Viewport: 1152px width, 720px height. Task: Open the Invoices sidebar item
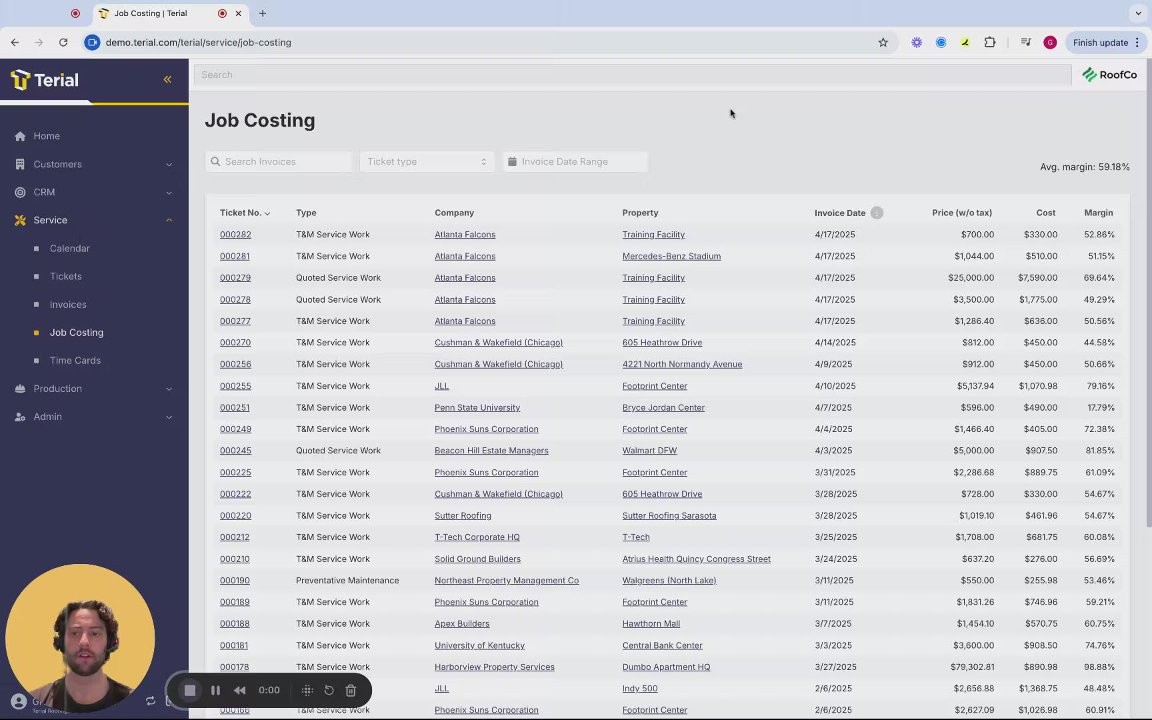pyautogui.click(x=68, y=304)
